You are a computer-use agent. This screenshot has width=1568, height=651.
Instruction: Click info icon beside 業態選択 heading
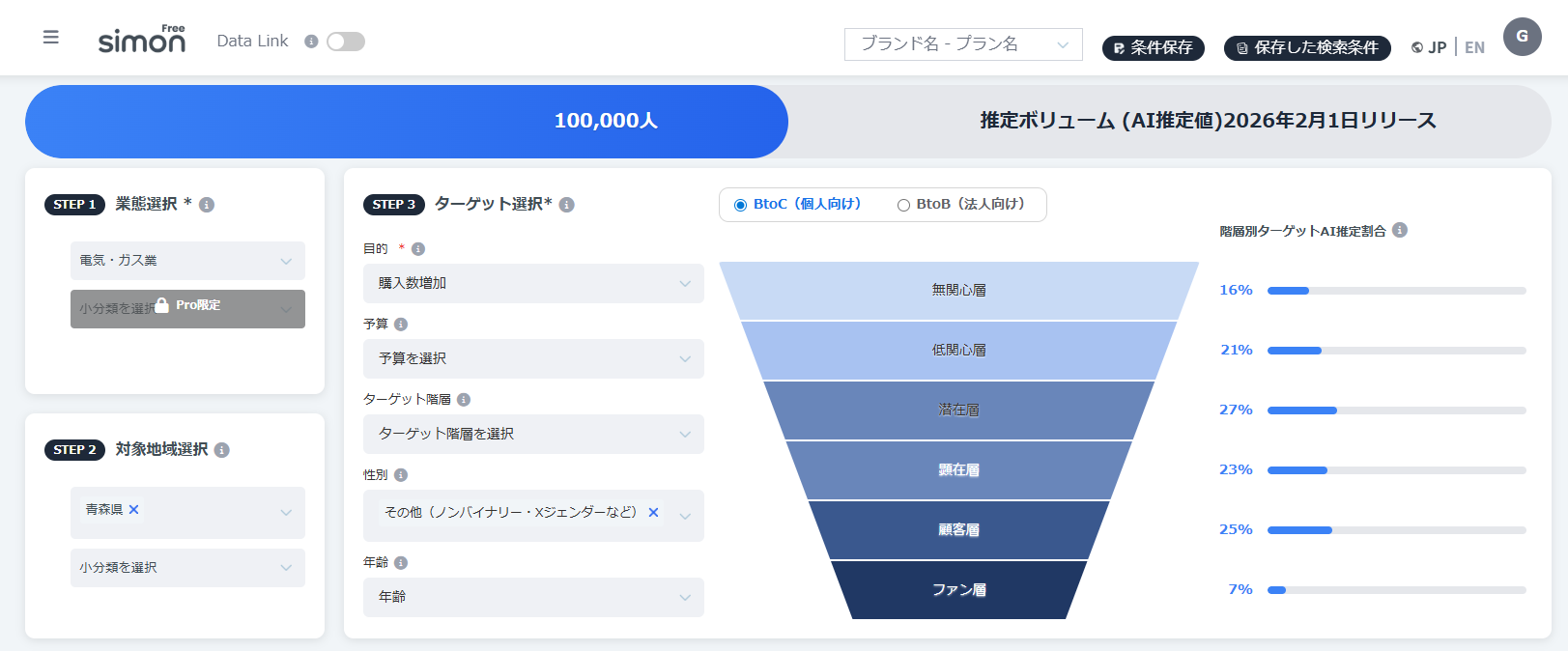(207, 205)
